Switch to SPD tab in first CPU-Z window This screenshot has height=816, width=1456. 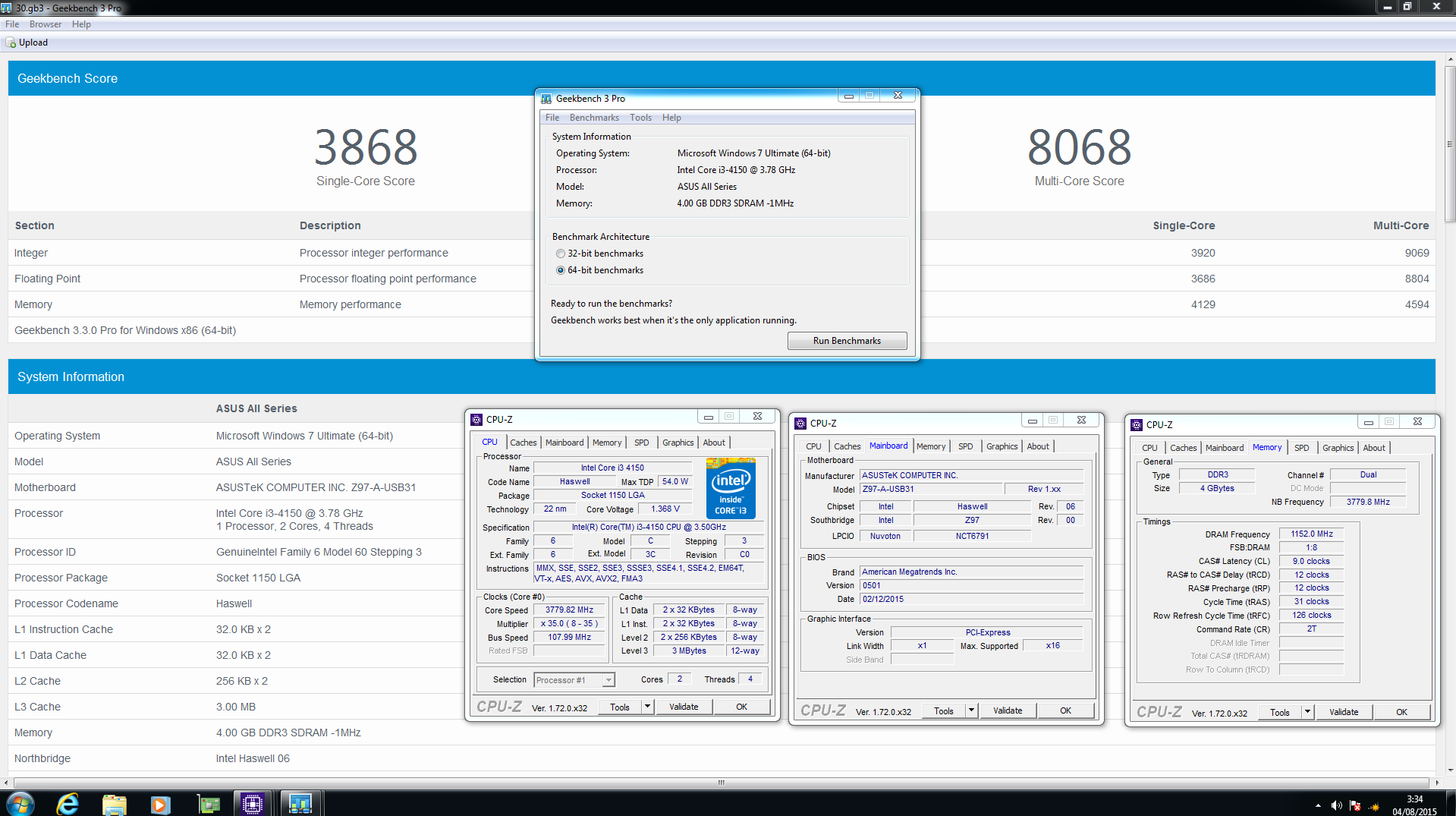(x=641, y=443)
